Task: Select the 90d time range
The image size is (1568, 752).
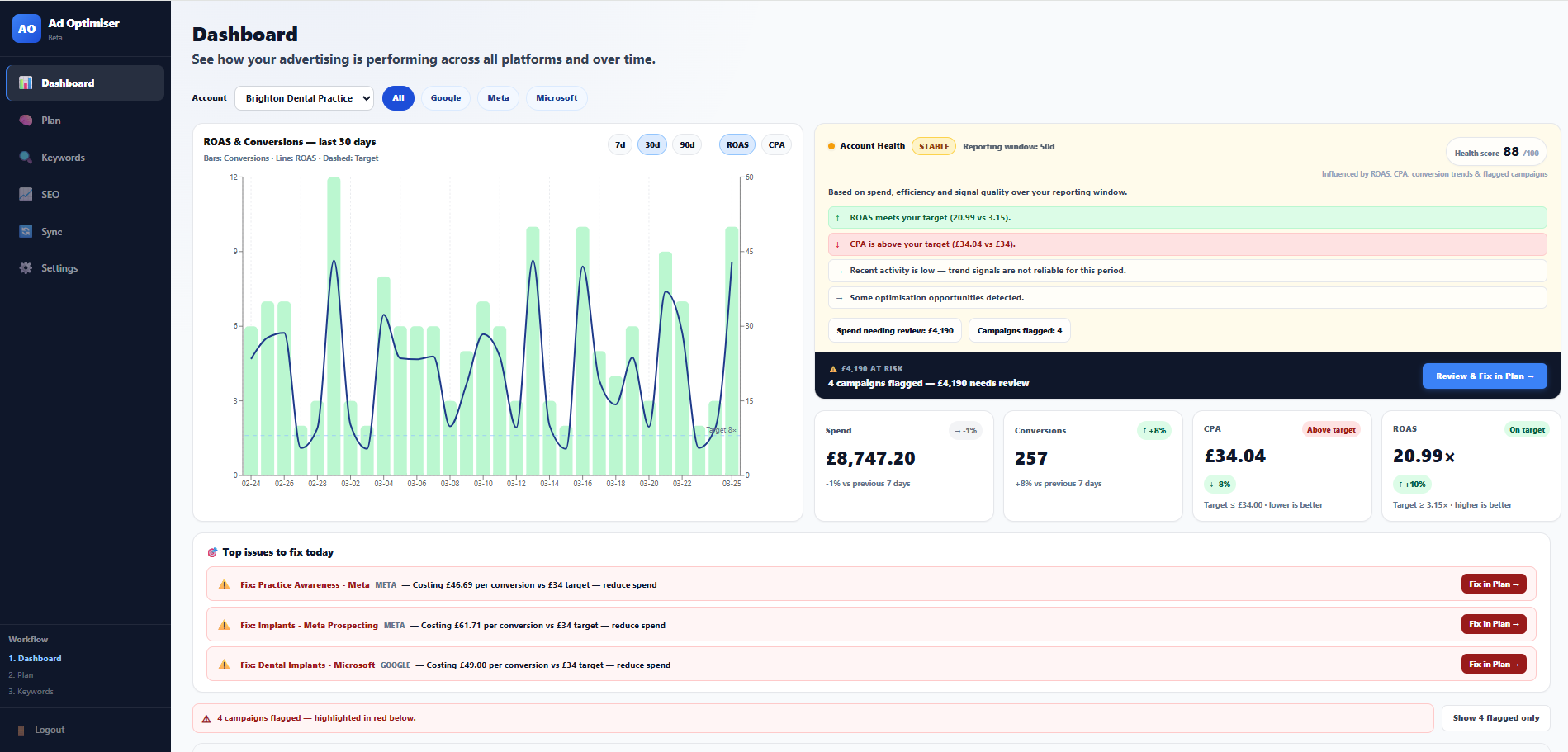Action: coord(686,144)
